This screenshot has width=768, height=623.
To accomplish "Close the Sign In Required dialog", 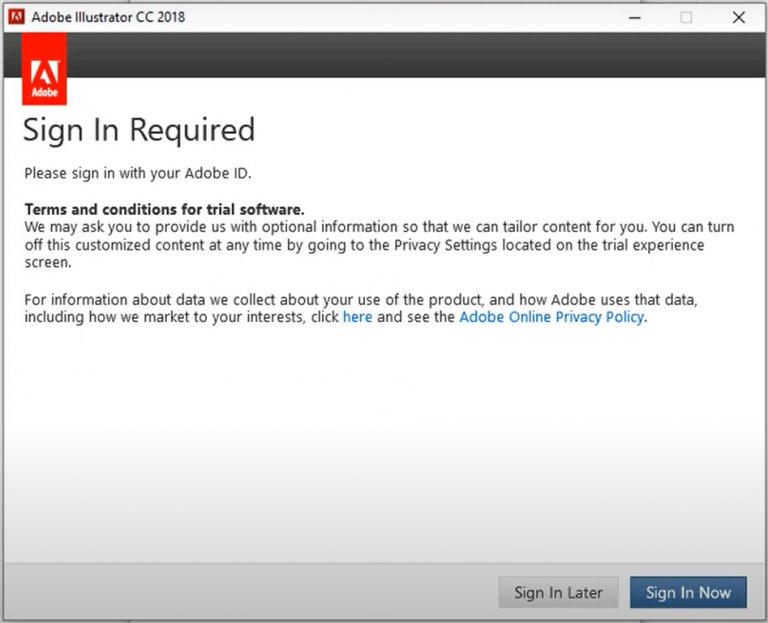I will click(738, 17).
